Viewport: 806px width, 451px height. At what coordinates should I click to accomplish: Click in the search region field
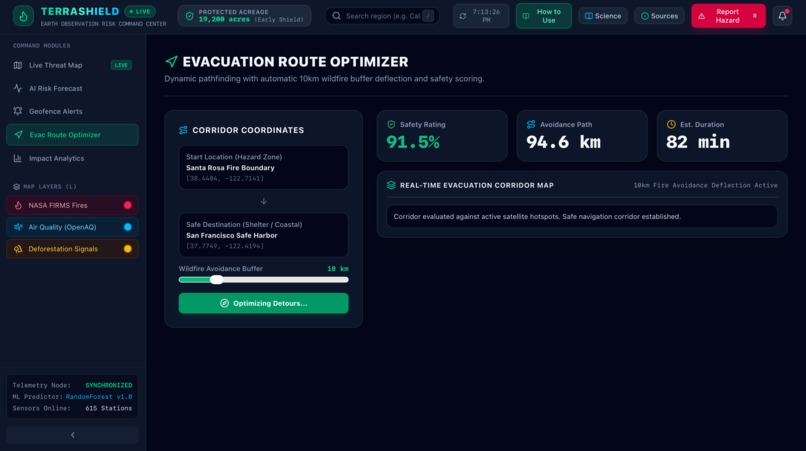click(382, 16)
